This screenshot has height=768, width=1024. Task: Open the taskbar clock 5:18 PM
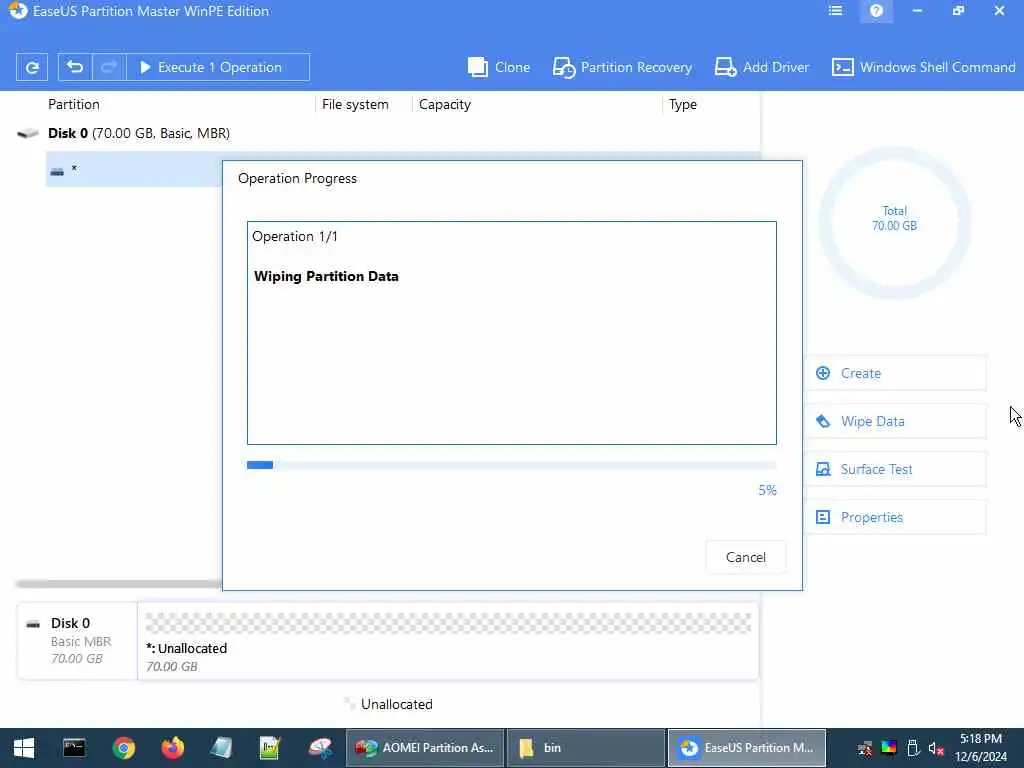tap(981, 748)
